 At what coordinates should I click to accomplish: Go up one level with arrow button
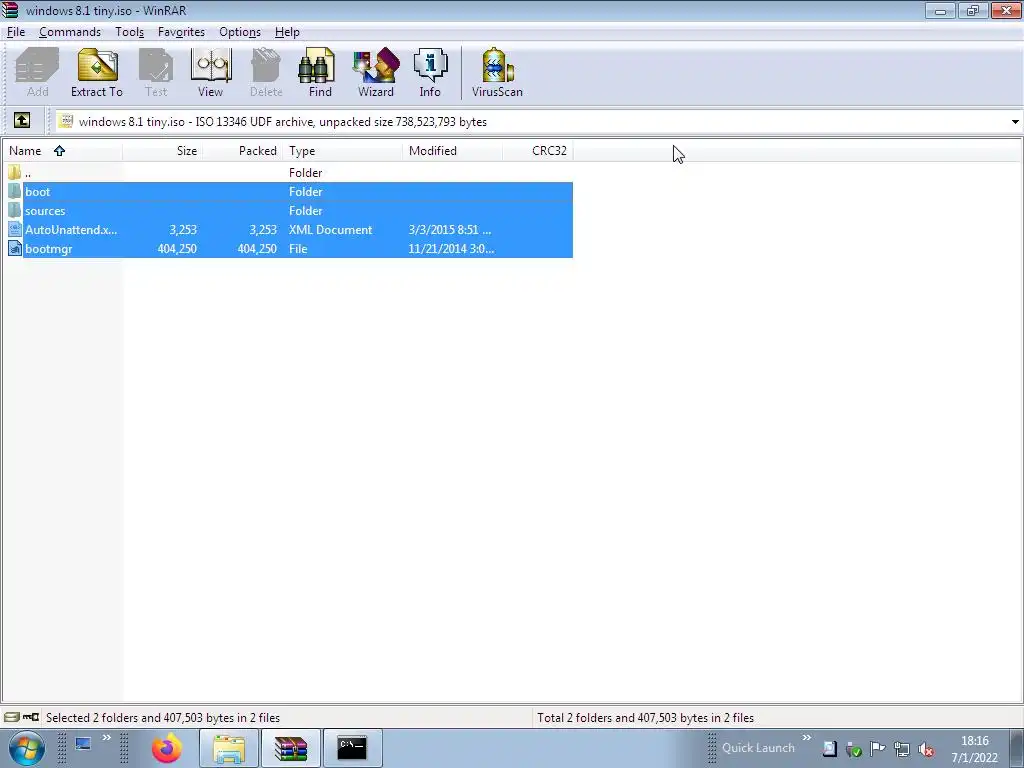22,121
